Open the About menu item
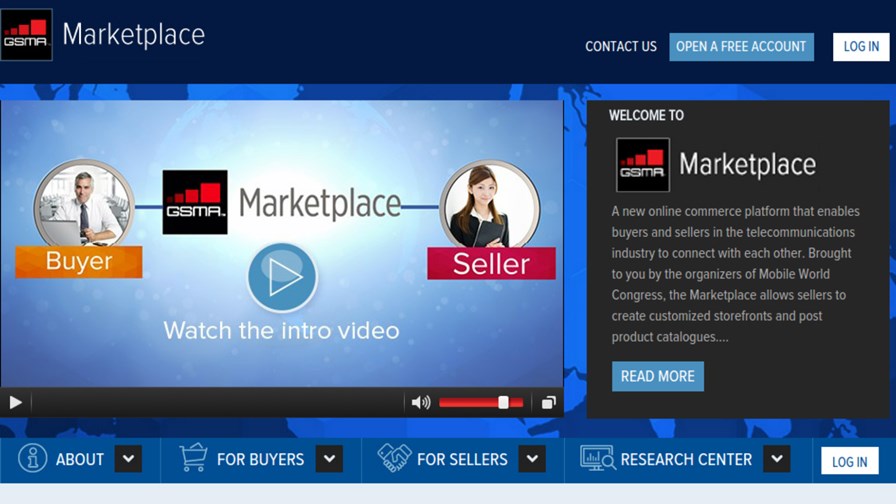This screenshot has width=896, height=504. pyautogui.click(x=80, y=459)
